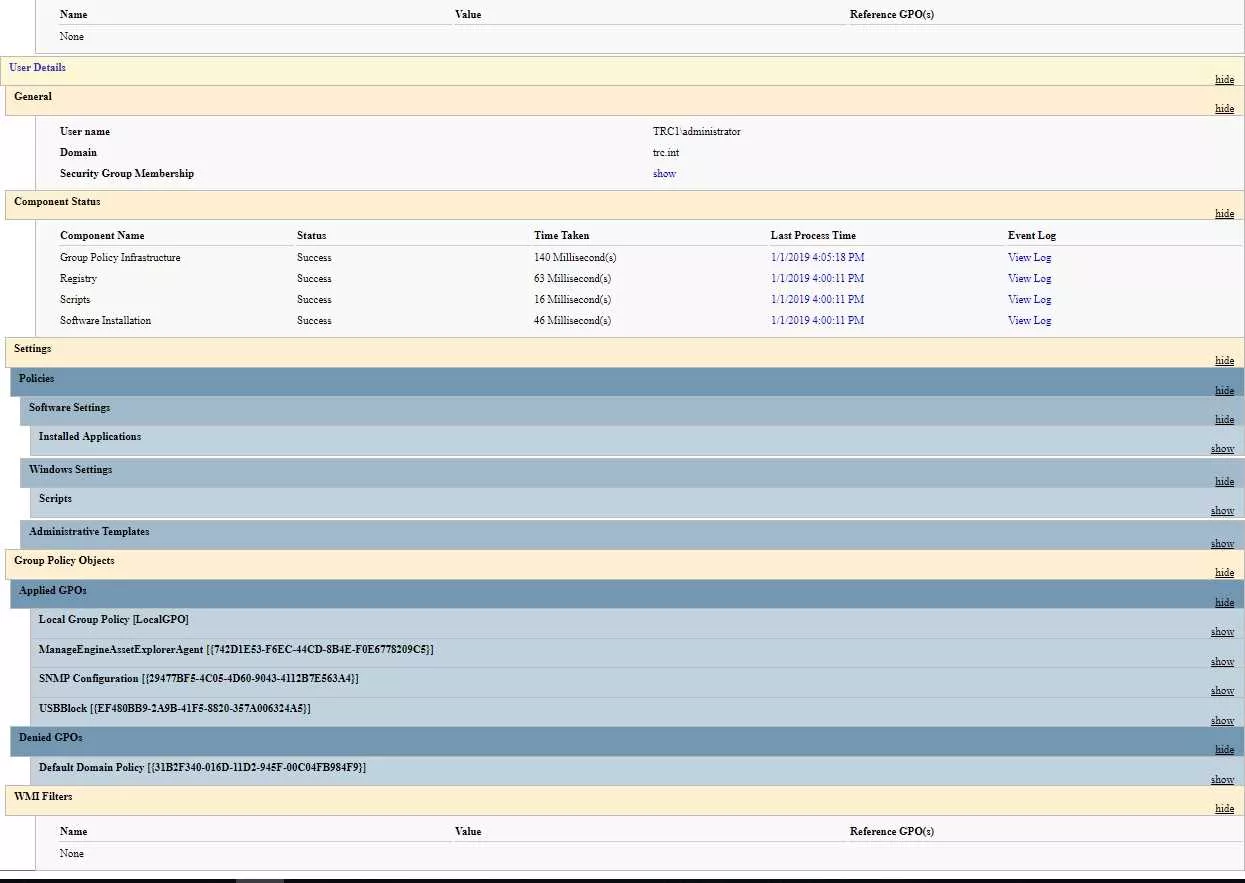1245x883 pixels.
Task: Hide the WMI Filters section
Action: click(x=1224, y=809)
